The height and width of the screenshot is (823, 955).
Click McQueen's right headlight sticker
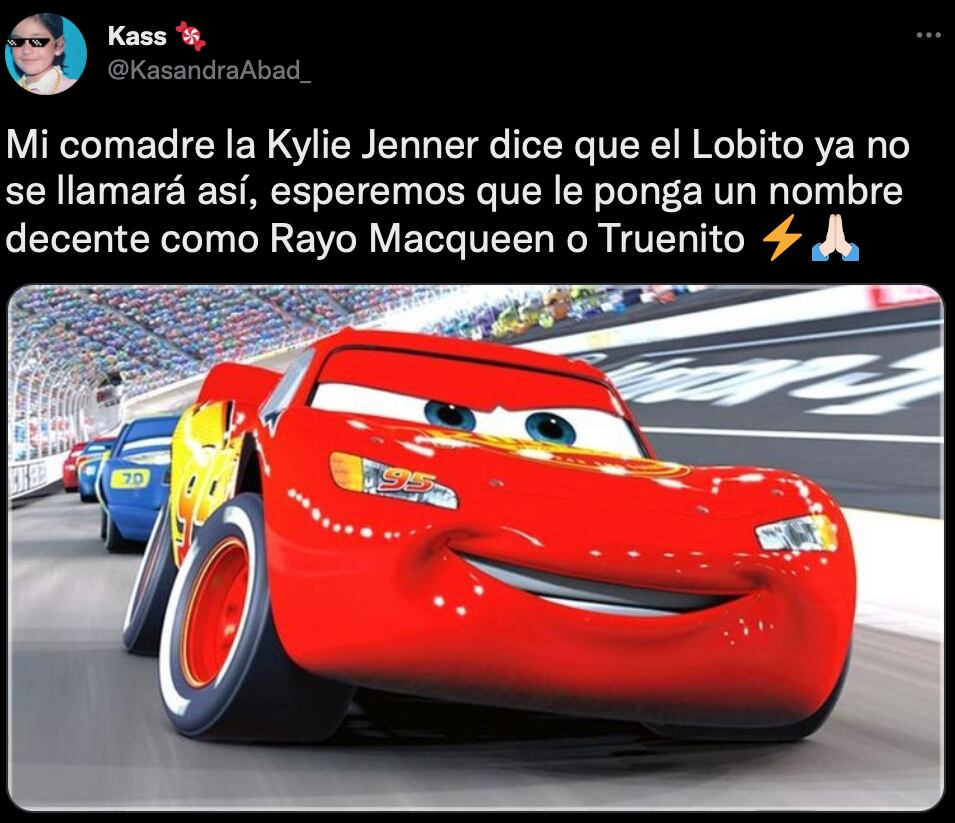[x=797, y=534]
